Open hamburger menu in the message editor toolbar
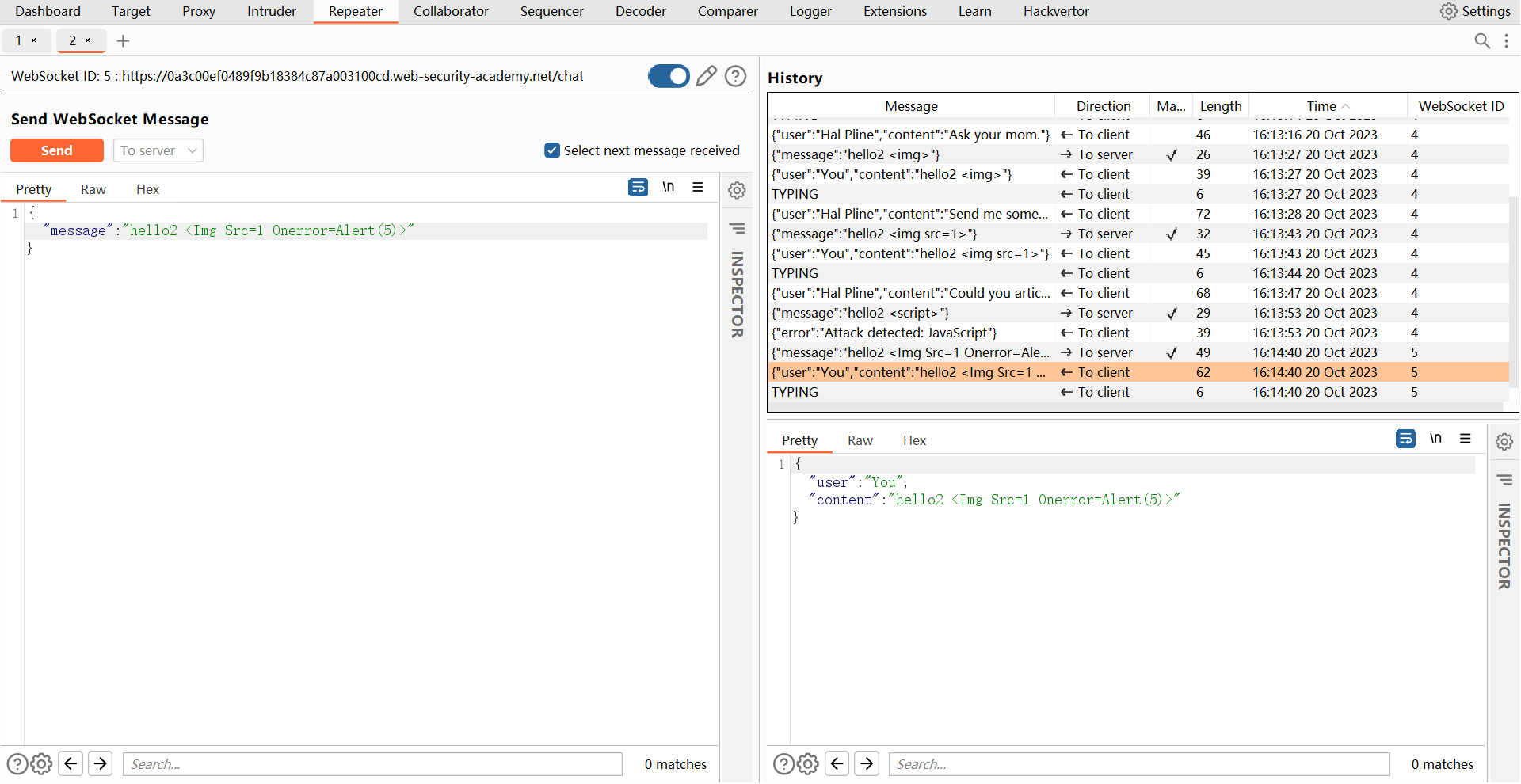Screen dimensions: 1521x784 [x=698, y=188]
